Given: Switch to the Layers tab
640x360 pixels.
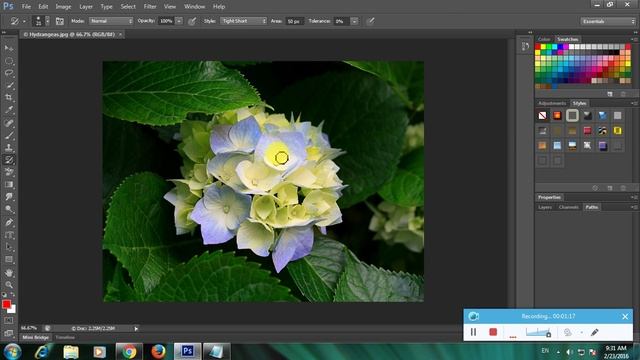Looking at the screenshot, I should pyautogui.click(x=545, y=207).
